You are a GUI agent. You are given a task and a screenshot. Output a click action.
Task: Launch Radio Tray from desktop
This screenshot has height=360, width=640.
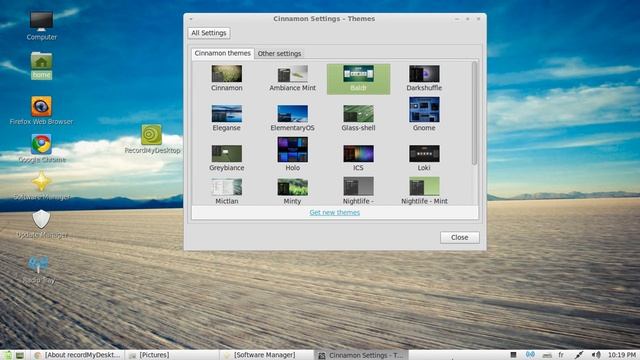point(39,269)
